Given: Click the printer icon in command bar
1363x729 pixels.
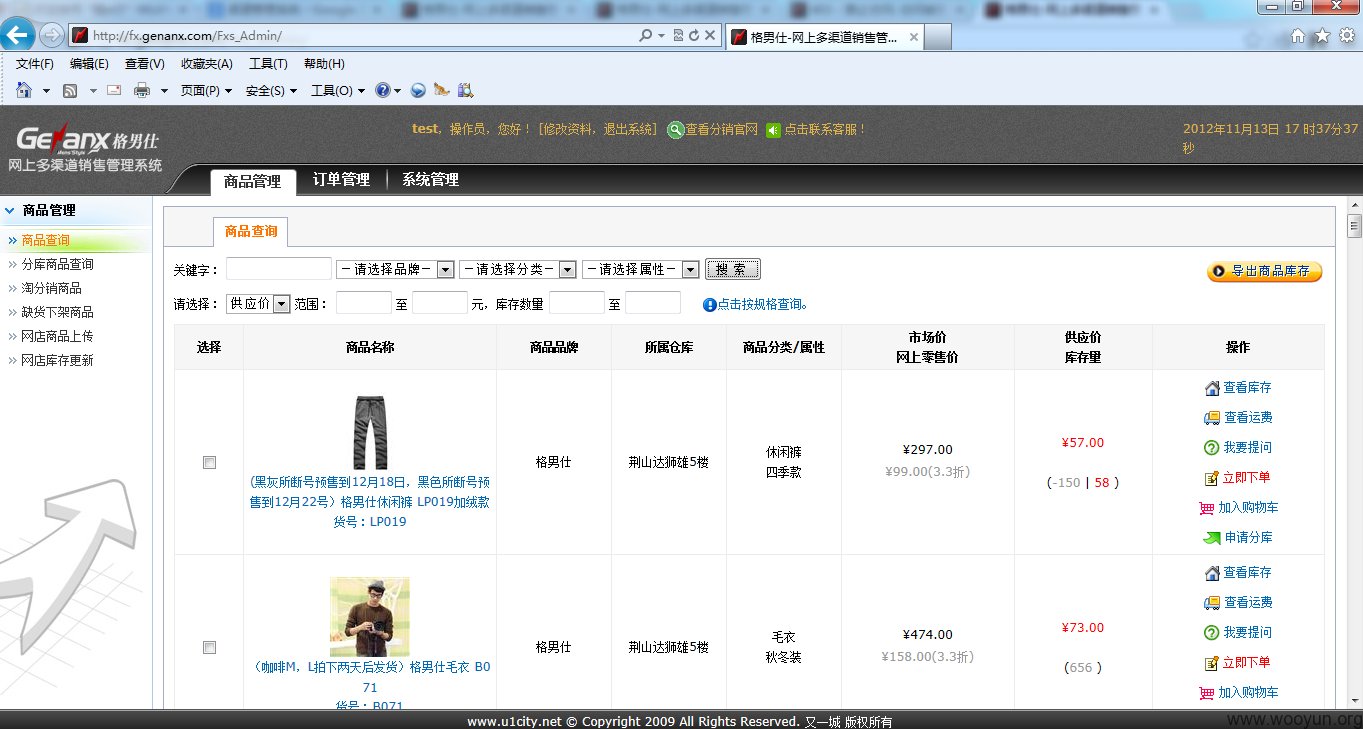Looking at the screenshot, I should pos(142,90).
